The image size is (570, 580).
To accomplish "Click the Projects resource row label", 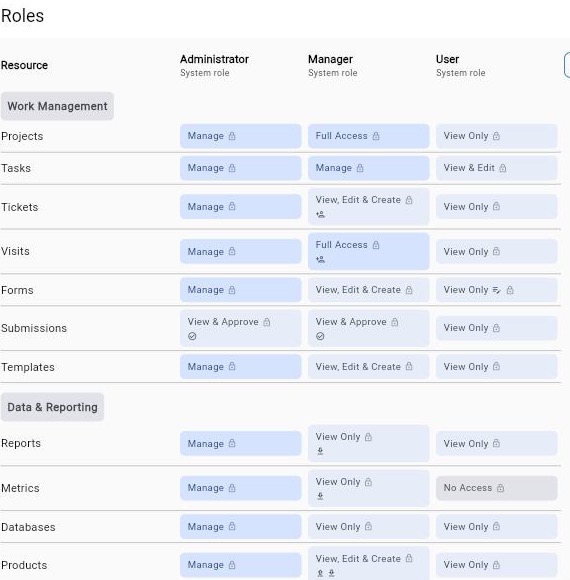I will coord(22,136).
